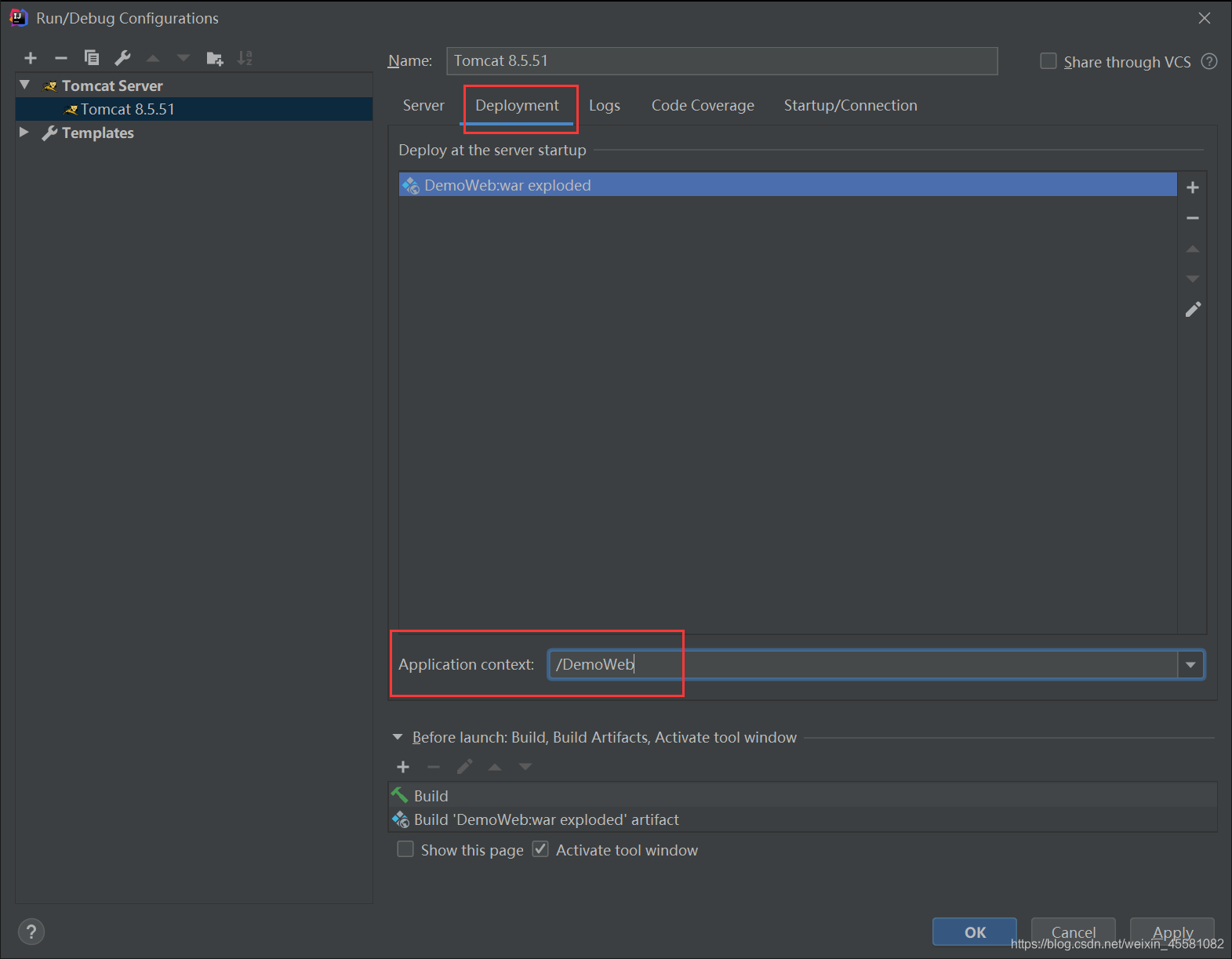Toggle Share through VCS checkbox

coord(1048,61)
